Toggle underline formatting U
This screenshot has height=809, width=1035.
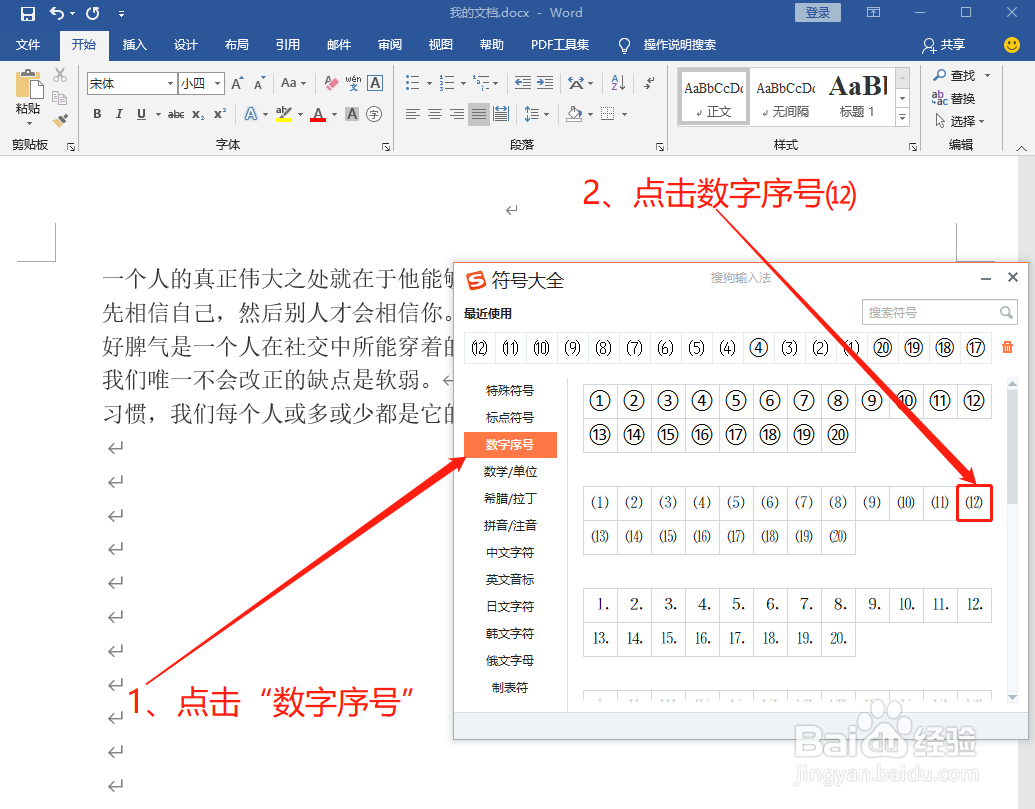(141, 114)
